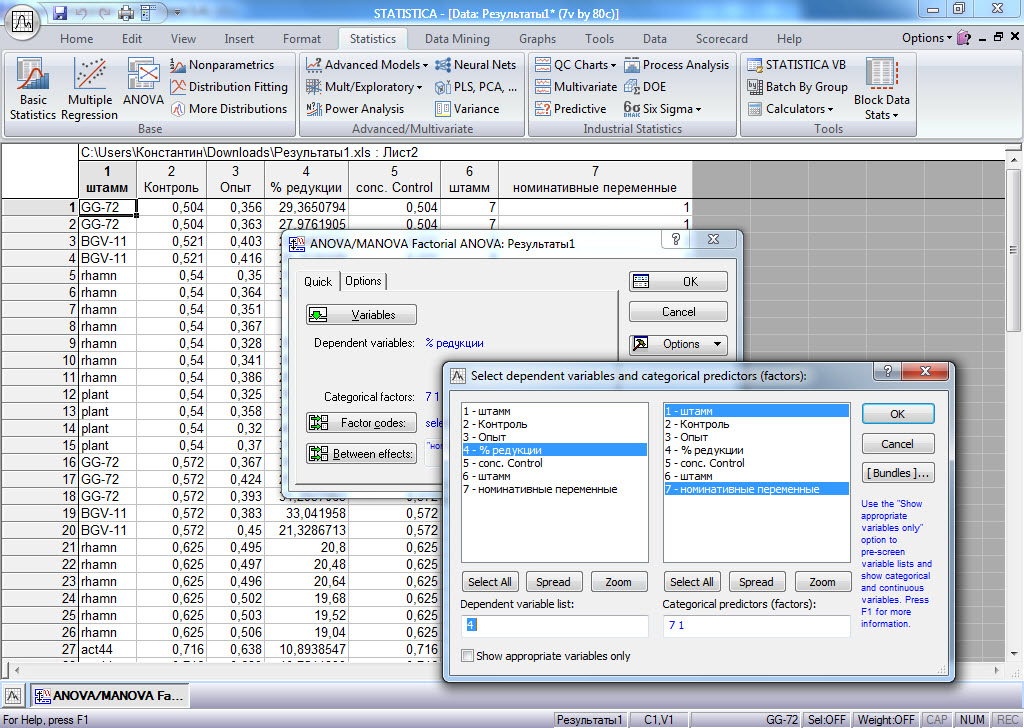Viewport: 1024px width, 728px height.
Task: Click the Undo arrow in quick access toolbar
Action: [x=82, y=12]
